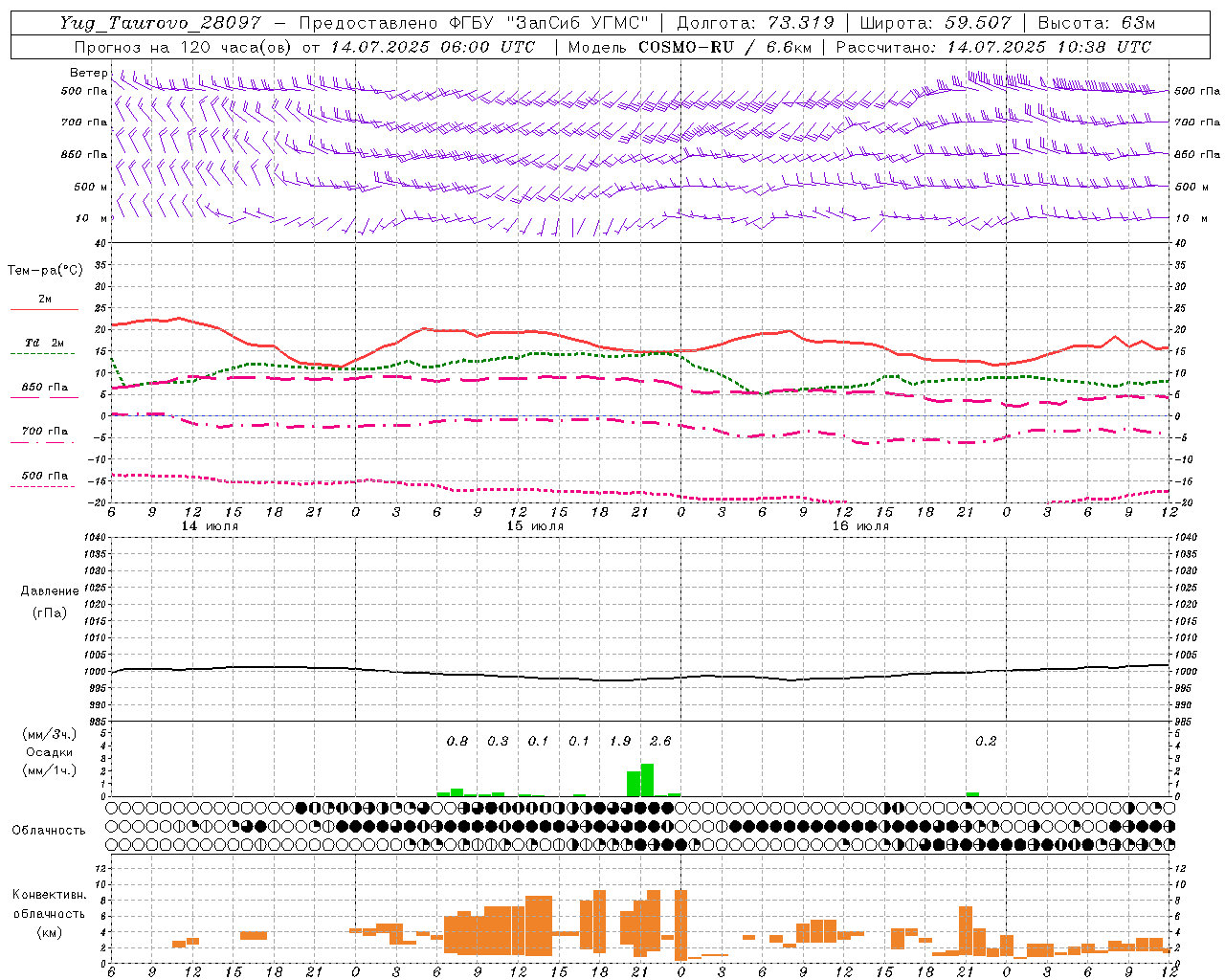This screenshot has height=980, width=1225.
Task: Click the station title Yug_Taurovo_28097
Action: [161, 23]
